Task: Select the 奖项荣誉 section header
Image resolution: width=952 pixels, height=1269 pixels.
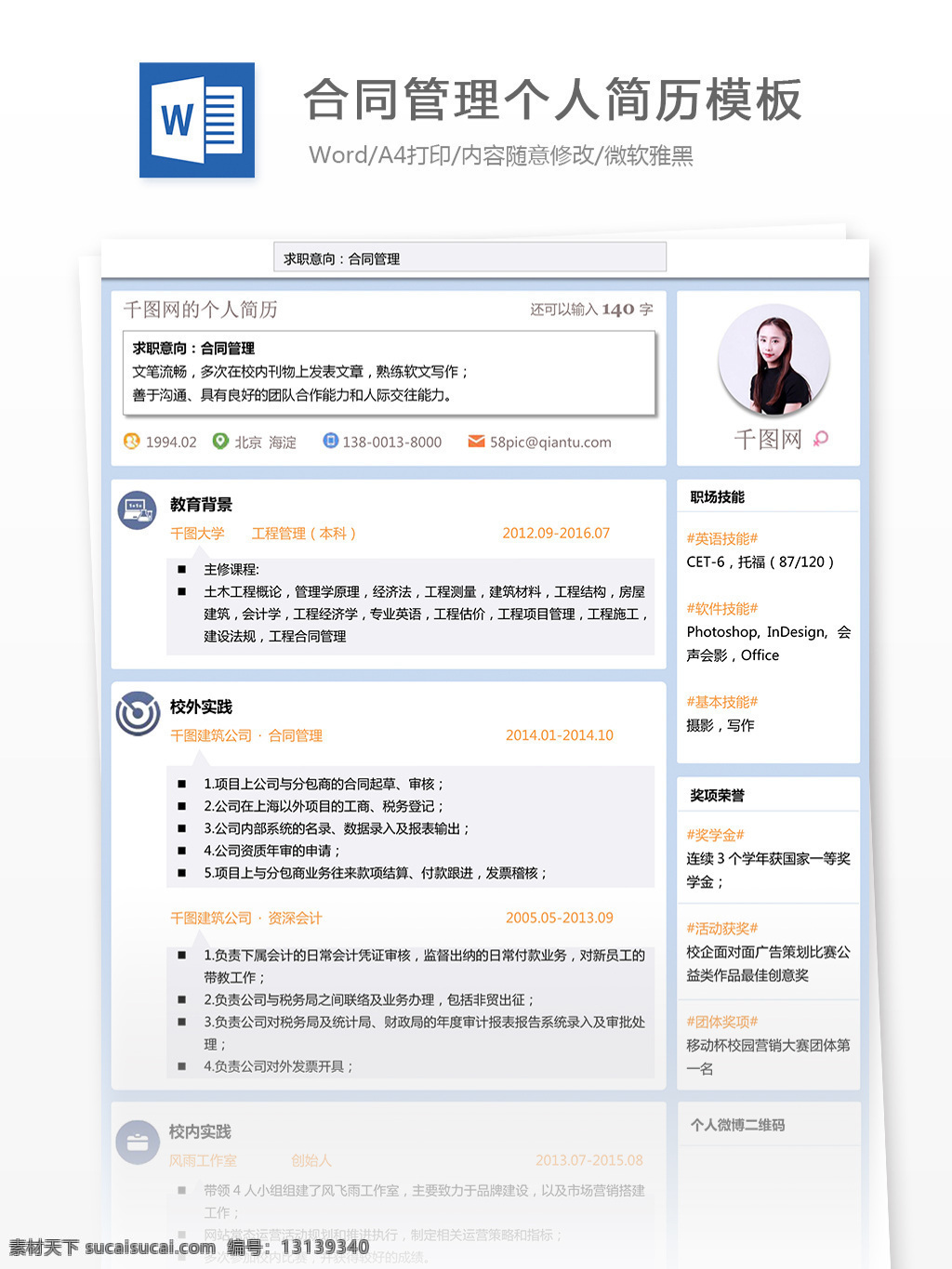Action: click(x=718, y=796)
